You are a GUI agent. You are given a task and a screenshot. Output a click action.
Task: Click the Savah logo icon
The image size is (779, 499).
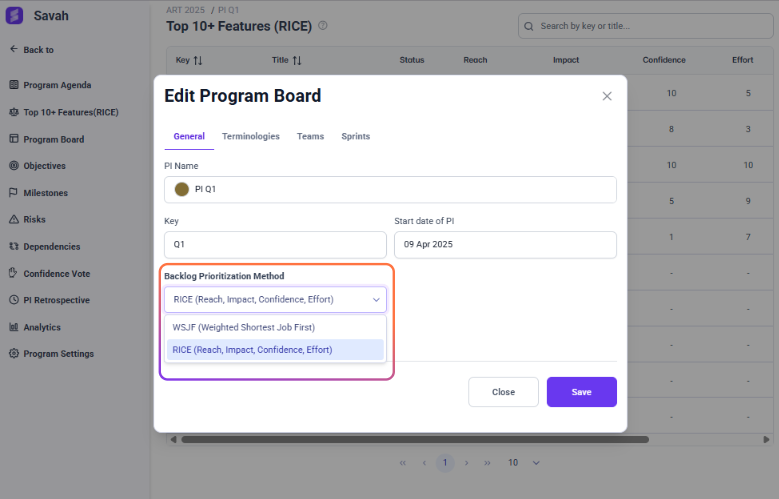pos(15,16)
